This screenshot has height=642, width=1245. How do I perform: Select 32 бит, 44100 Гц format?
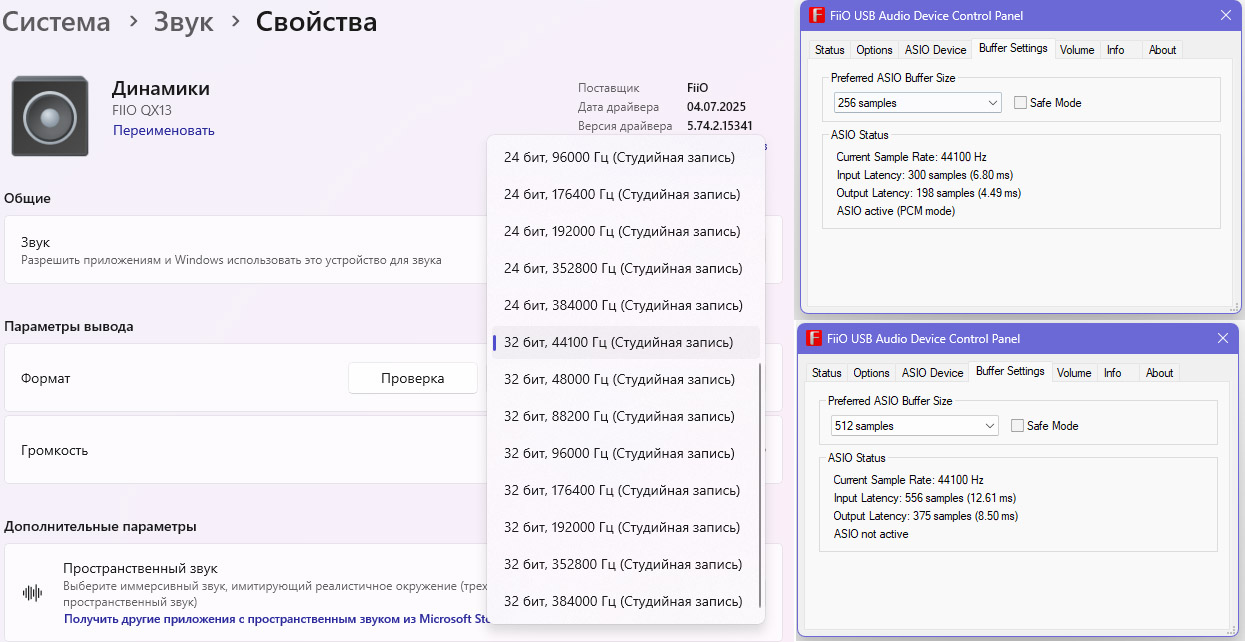625,342
